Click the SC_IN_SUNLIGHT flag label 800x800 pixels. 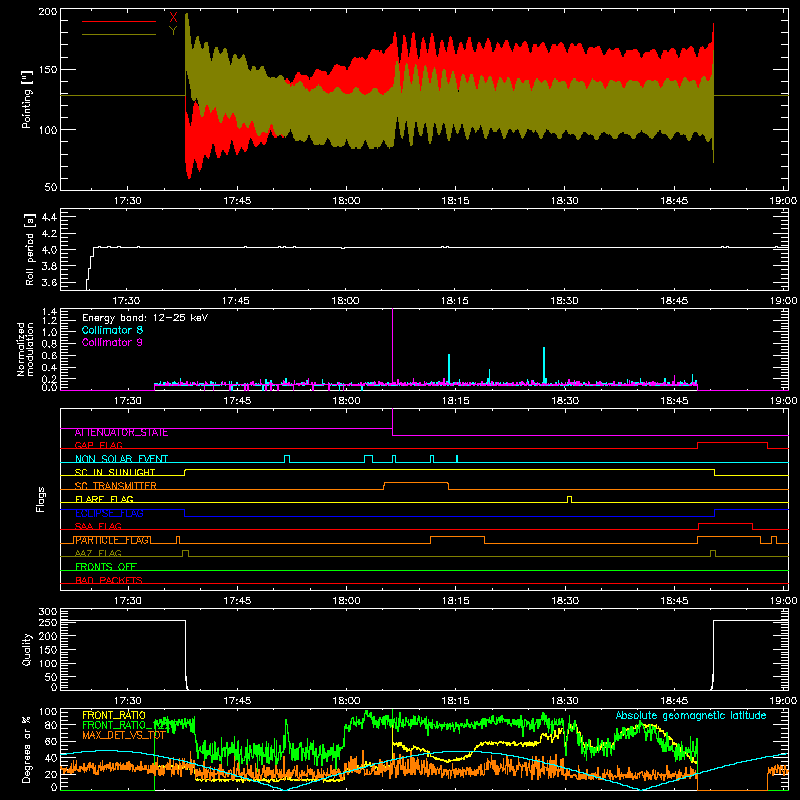click(x=115, y=472)
